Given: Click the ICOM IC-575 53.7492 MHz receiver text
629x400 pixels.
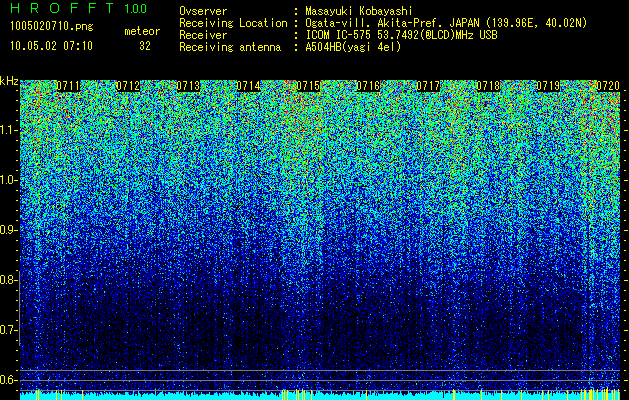Looking at the screenshot, I should point(402,35).
